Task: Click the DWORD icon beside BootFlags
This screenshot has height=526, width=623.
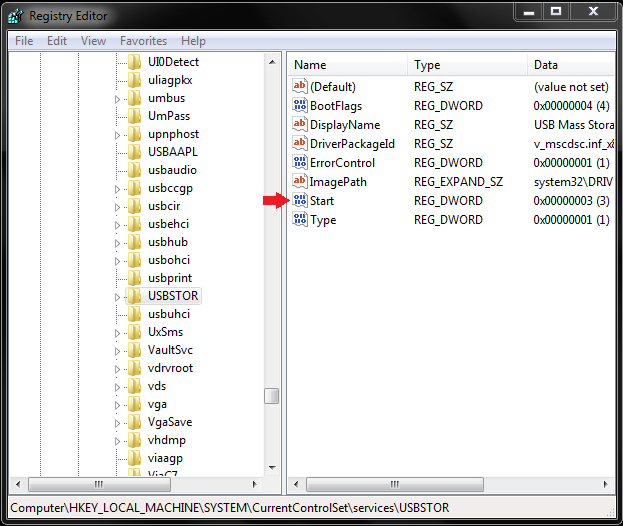Action: pos(300,105)
